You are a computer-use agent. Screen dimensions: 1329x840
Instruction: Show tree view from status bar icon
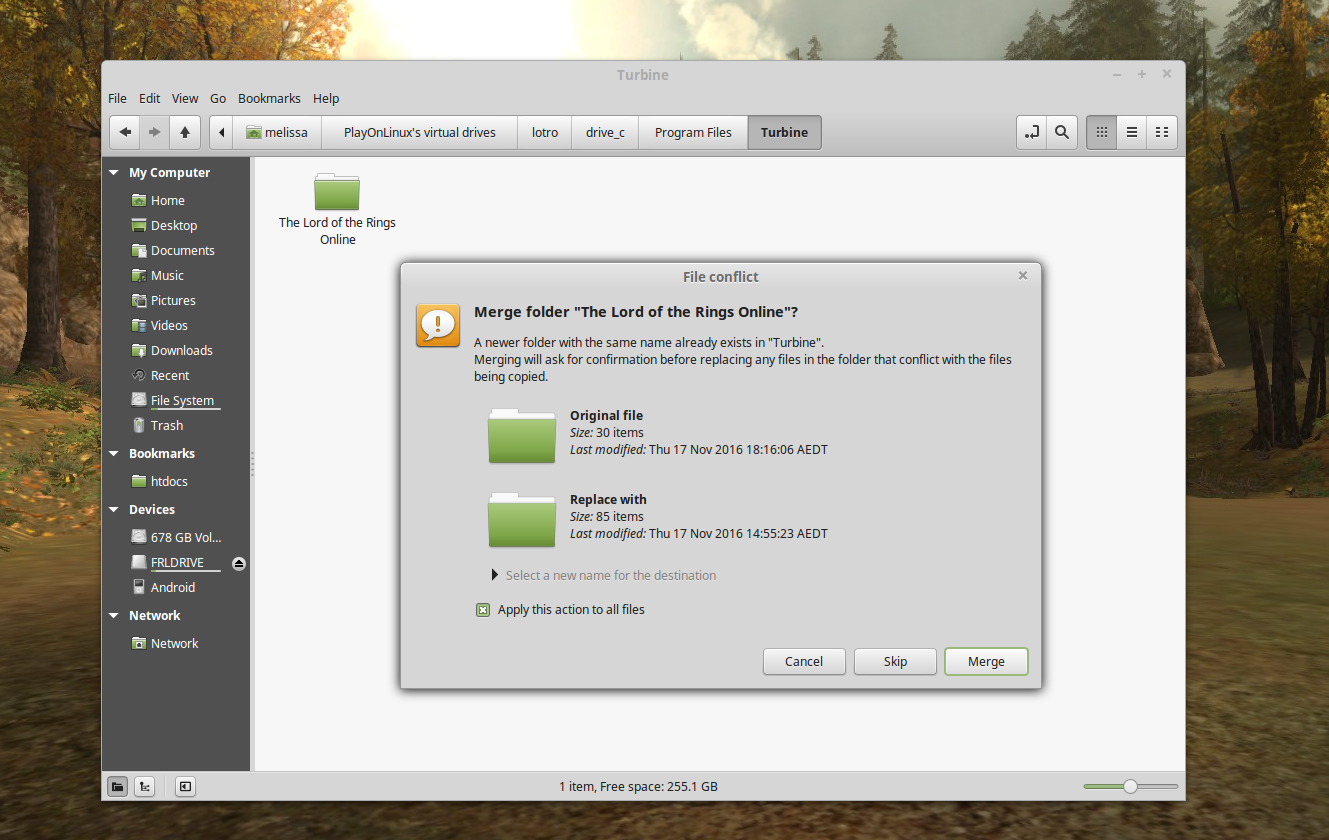point(145,786)
